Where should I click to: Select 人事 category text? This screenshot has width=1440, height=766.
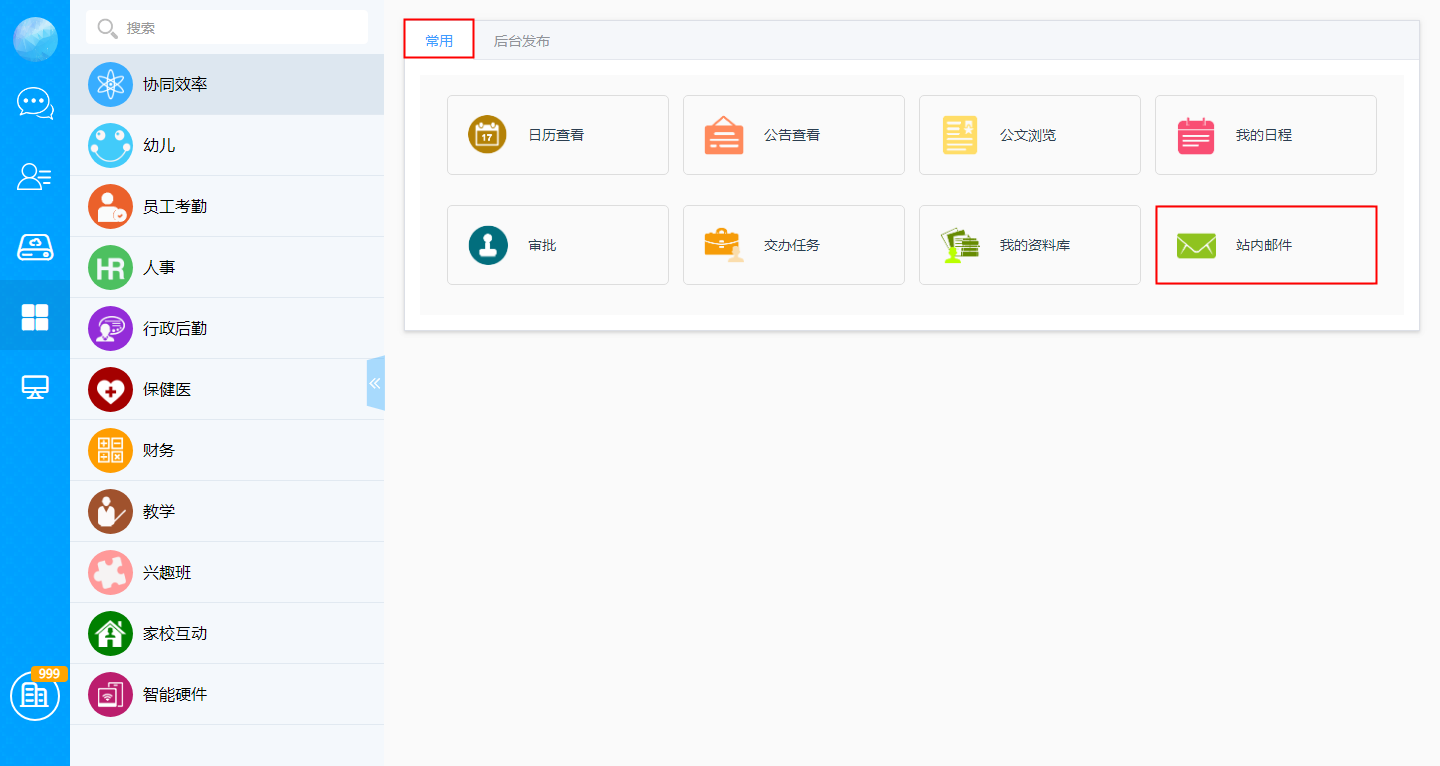(x=159, y=267)
